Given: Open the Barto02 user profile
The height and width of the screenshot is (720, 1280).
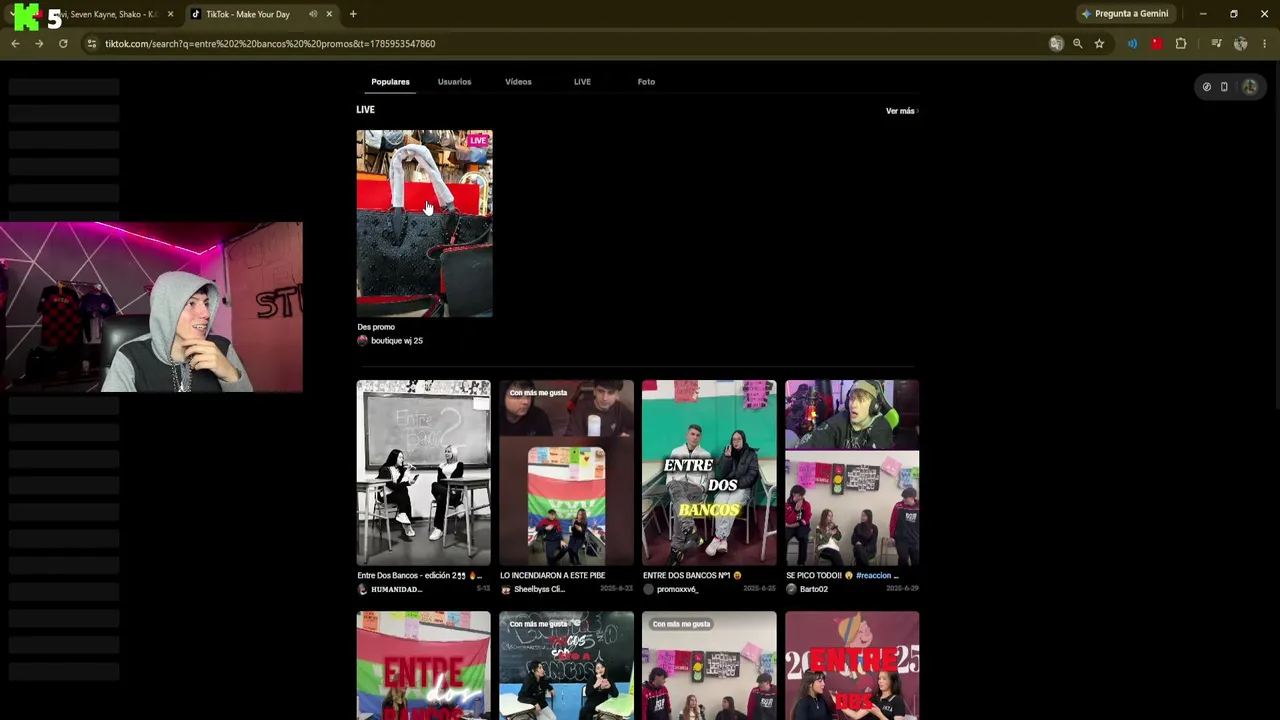Looking at the screenshot, I should click(x=813, y=590).
